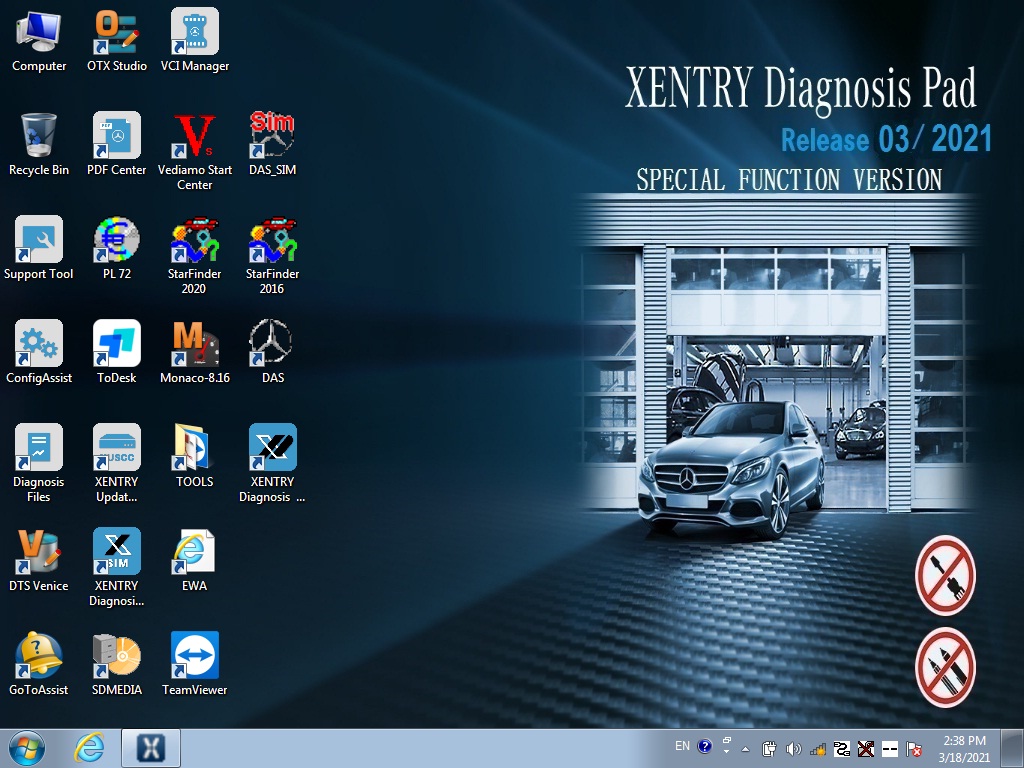The height and width of the screenshot is (768, 1024).
Task: Select the Support Tool shortcut
Action: tap(39, 248)
